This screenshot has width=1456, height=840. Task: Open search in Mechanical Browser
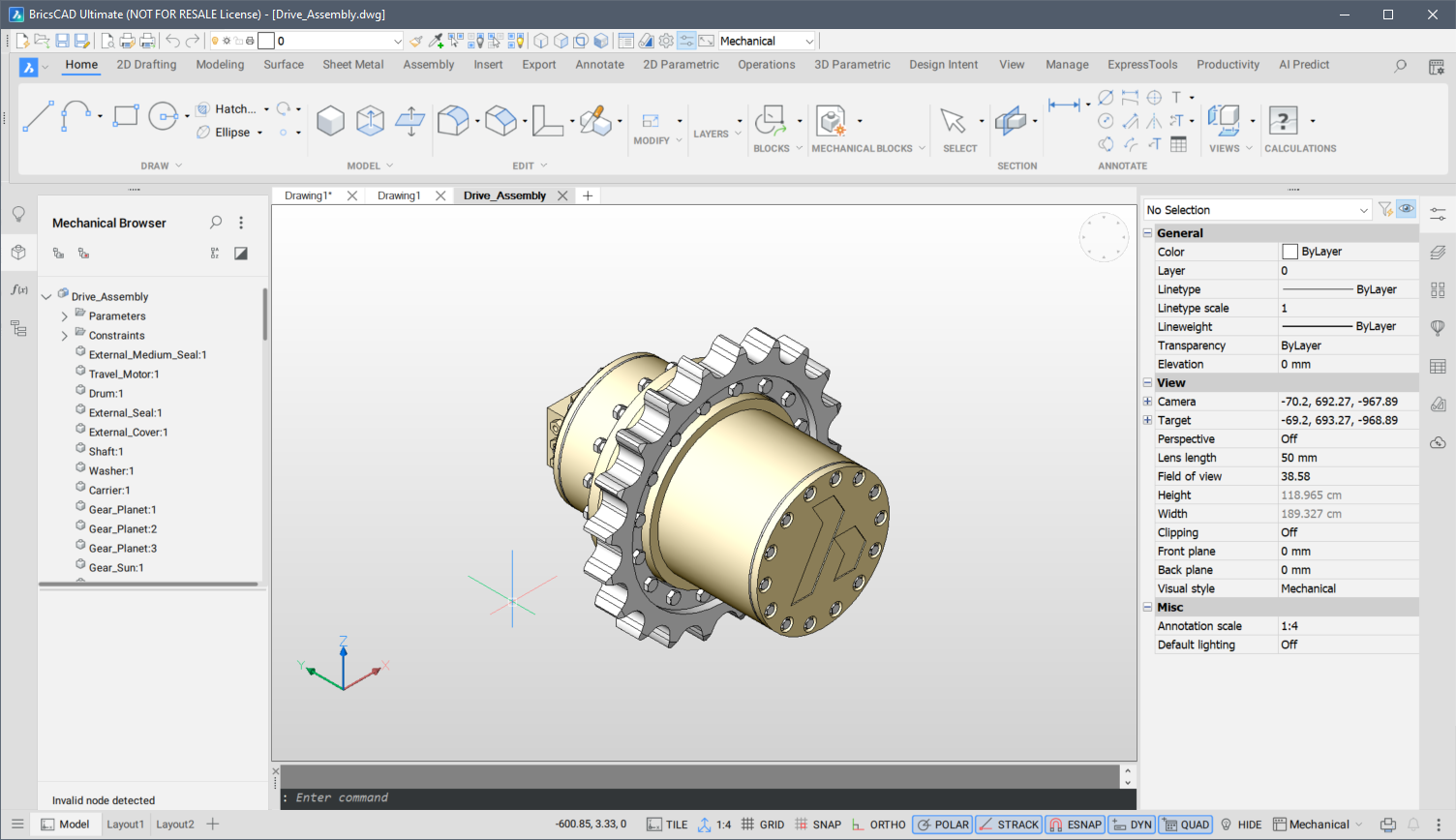click(216, 223)
